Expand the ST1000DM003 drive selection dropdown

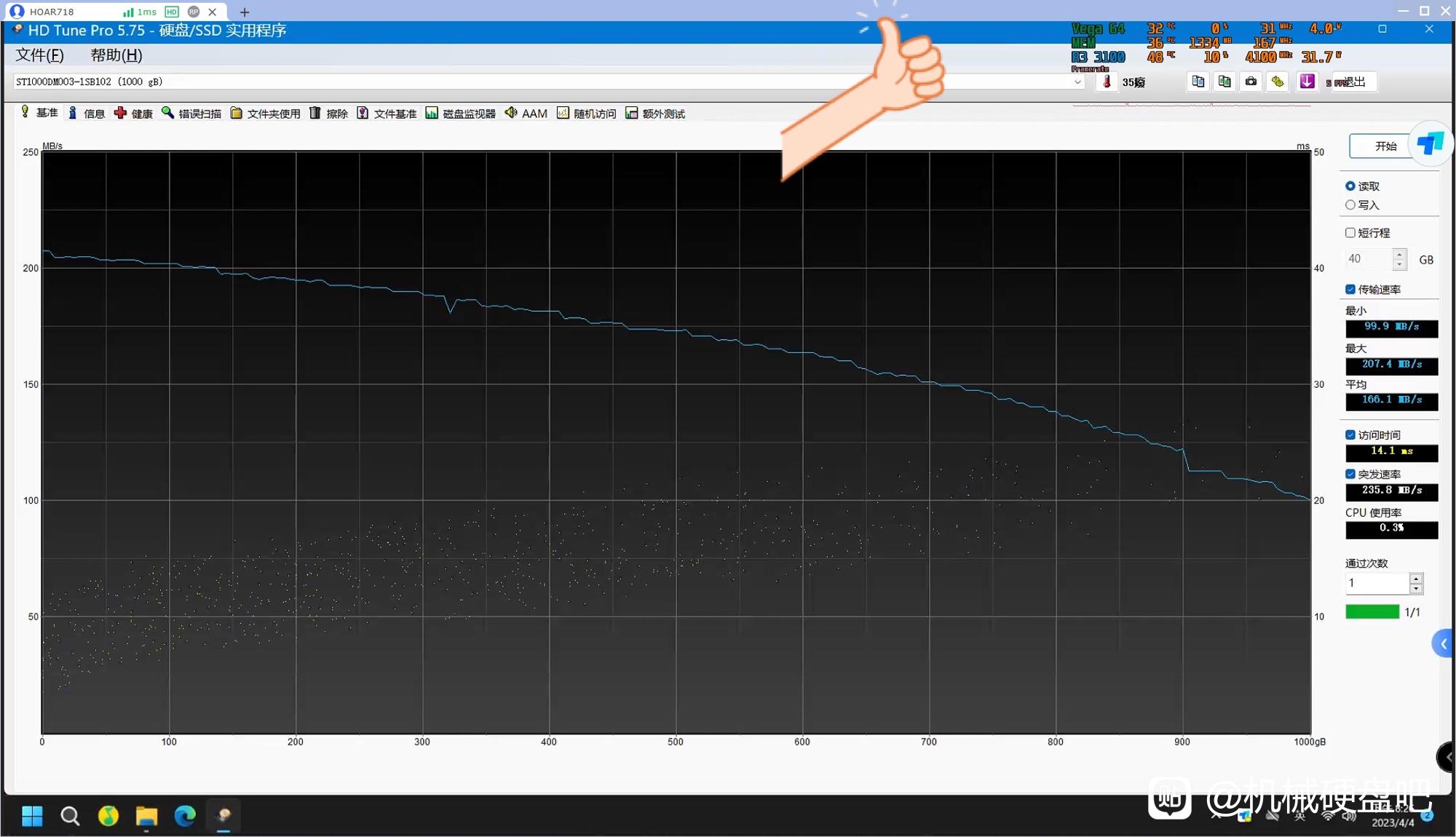(x=1077, y=82)
